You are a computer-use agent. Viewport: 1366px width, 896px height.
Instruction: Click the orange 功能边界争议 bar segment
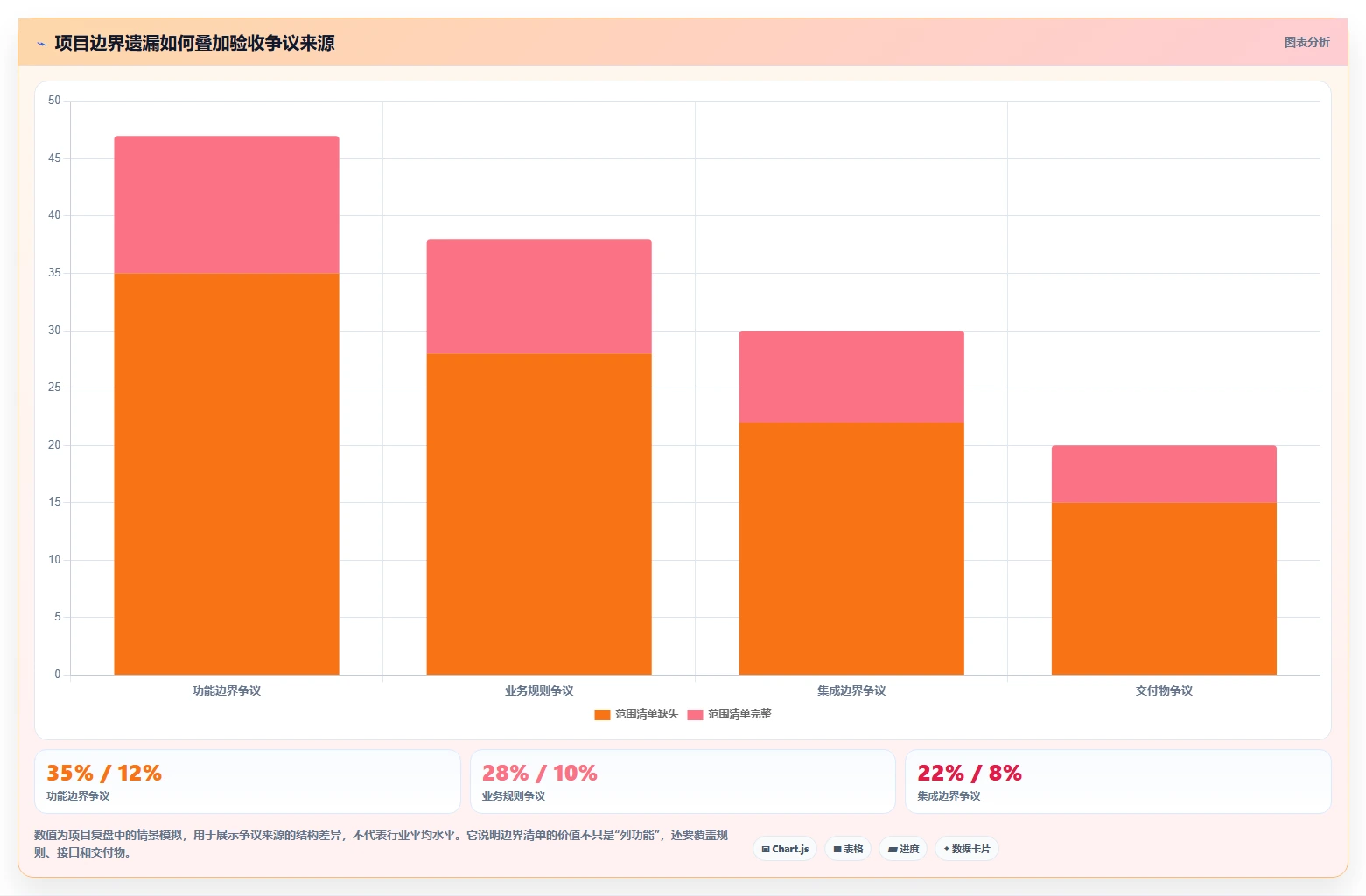pos(227,473)
